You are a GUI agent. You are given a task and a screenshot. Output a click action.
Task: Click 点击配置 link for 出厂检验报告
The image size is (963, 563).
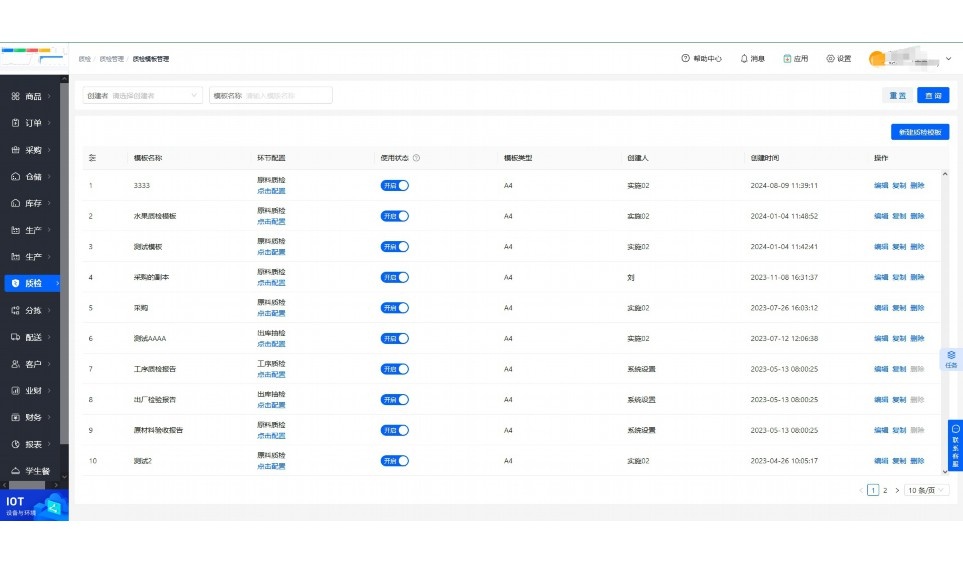(271, 405)
